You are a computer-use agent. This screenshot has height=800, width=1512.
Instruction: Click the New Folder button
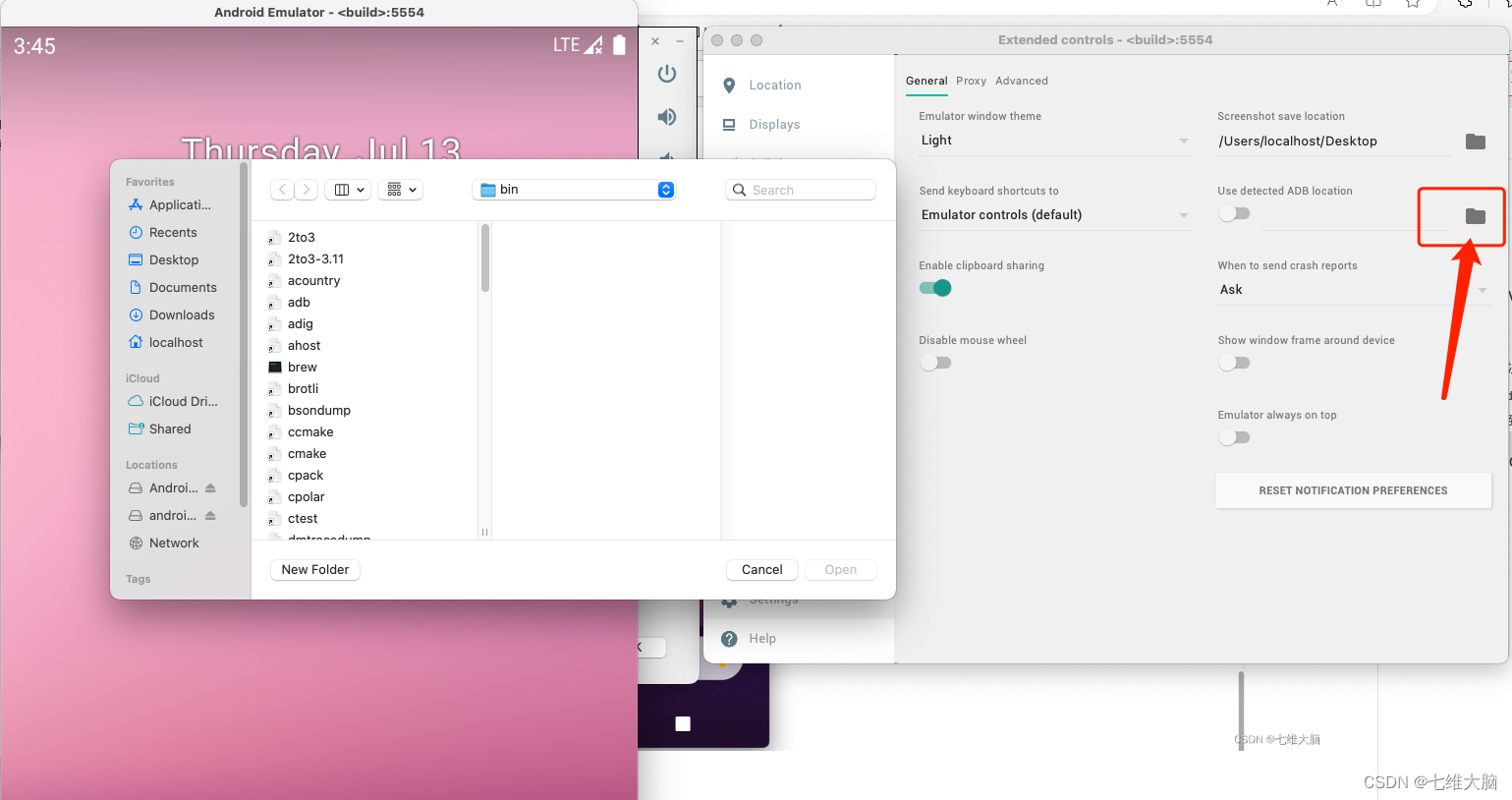[315, 570]
